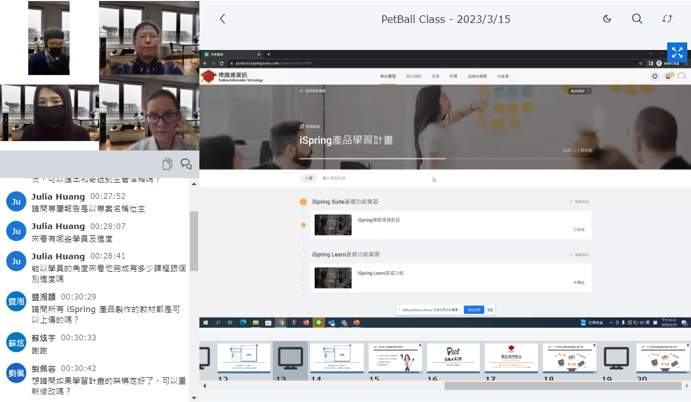Screen dimensions: 691x402
Task: Open search with magnifier icon
Action: [637, 19]
